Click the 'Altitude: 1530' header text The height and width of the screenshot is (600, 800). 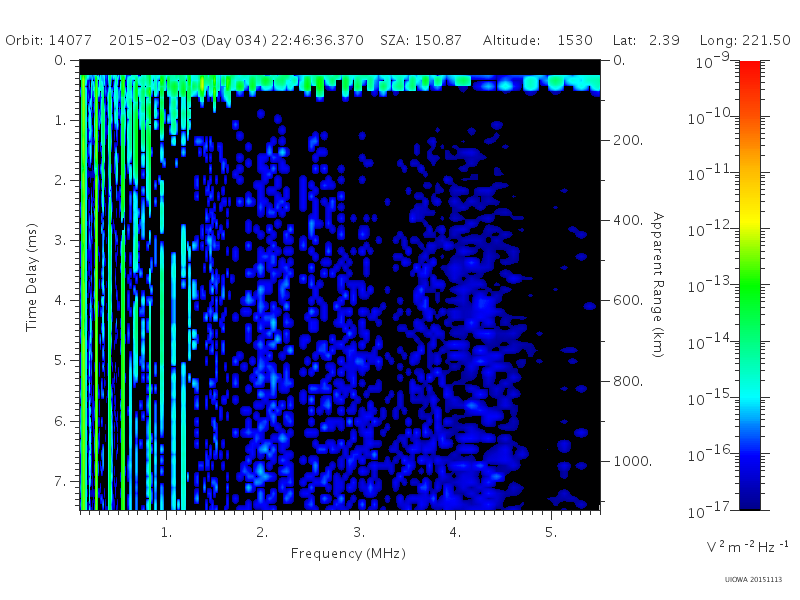click(538, 40)
